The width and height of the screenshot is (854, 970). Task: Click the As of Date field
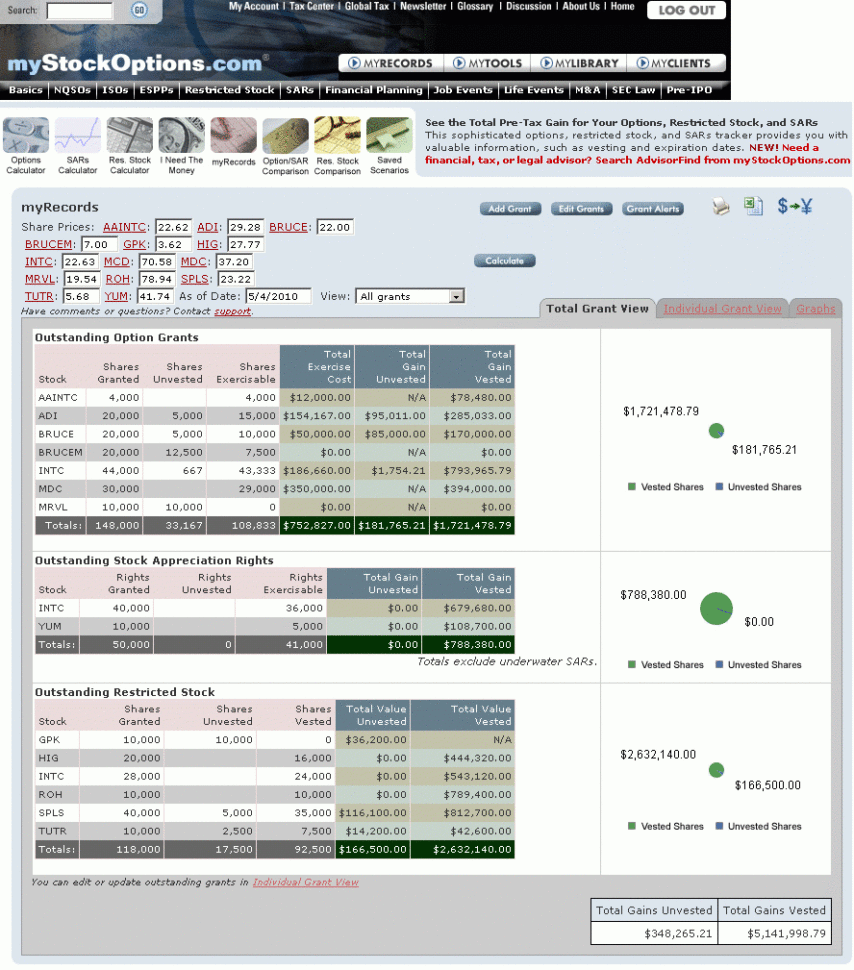click(x=278, y=296)
